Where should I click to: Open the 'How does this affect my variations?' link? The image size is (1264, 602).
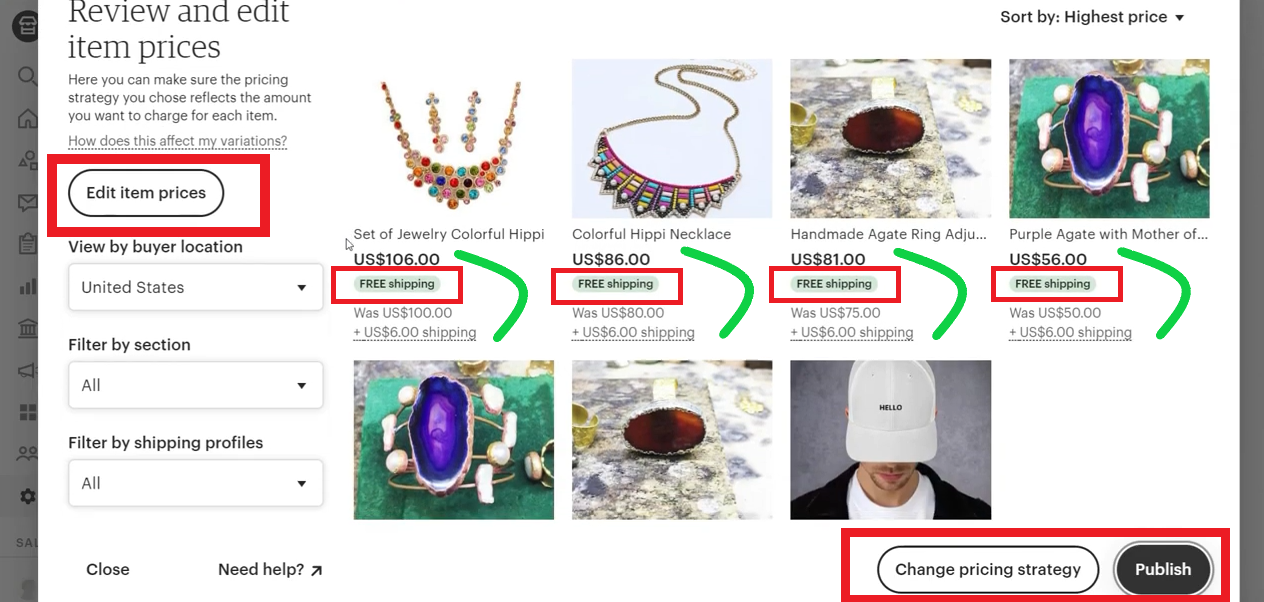click(x=178, y=141)
